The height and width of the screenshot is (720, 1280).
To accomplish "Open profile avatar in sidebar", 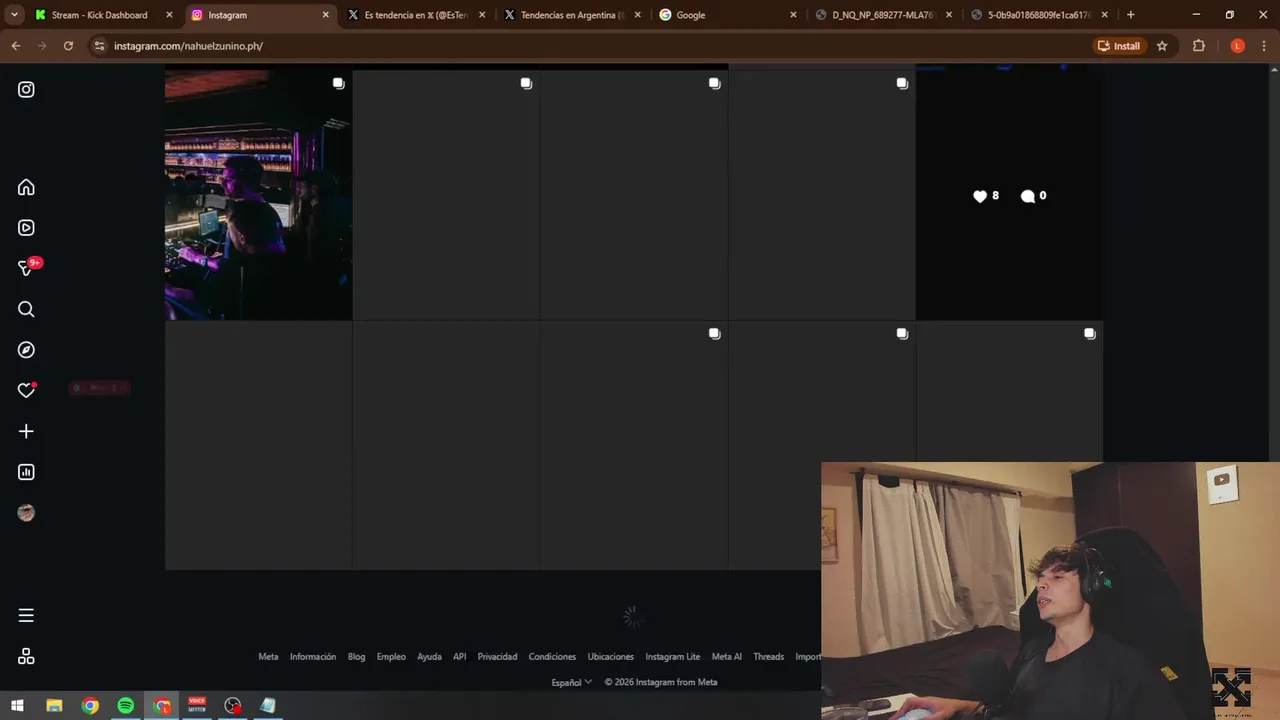I will (26, 513).
